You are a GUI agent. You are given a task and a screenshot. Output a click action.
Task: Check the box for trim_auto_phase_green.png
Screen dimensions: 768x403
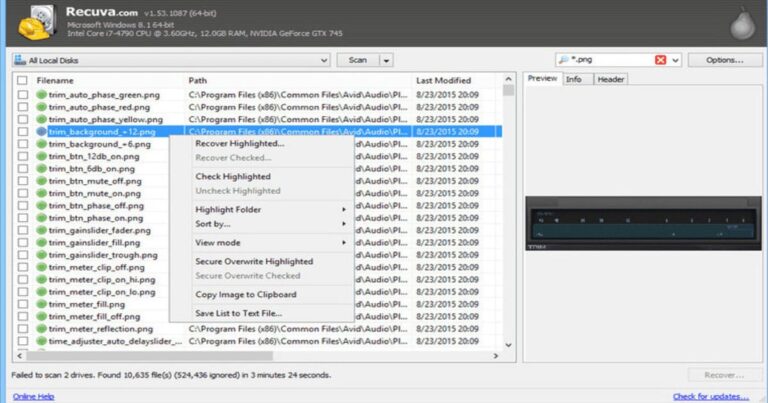[x=23, y=95]
